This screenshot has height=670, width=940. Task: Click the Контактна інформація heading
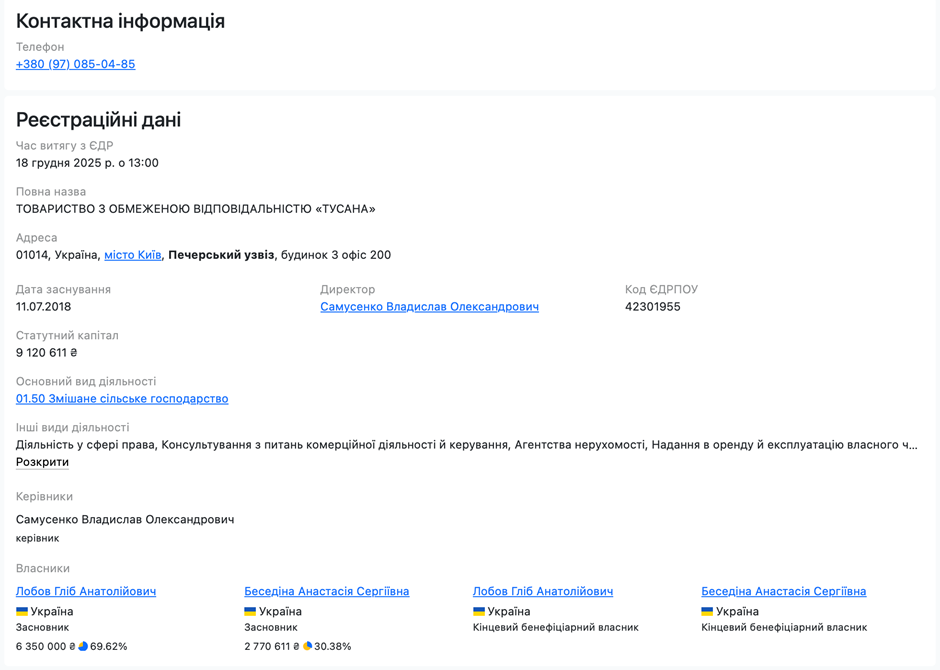pos(120,19)
